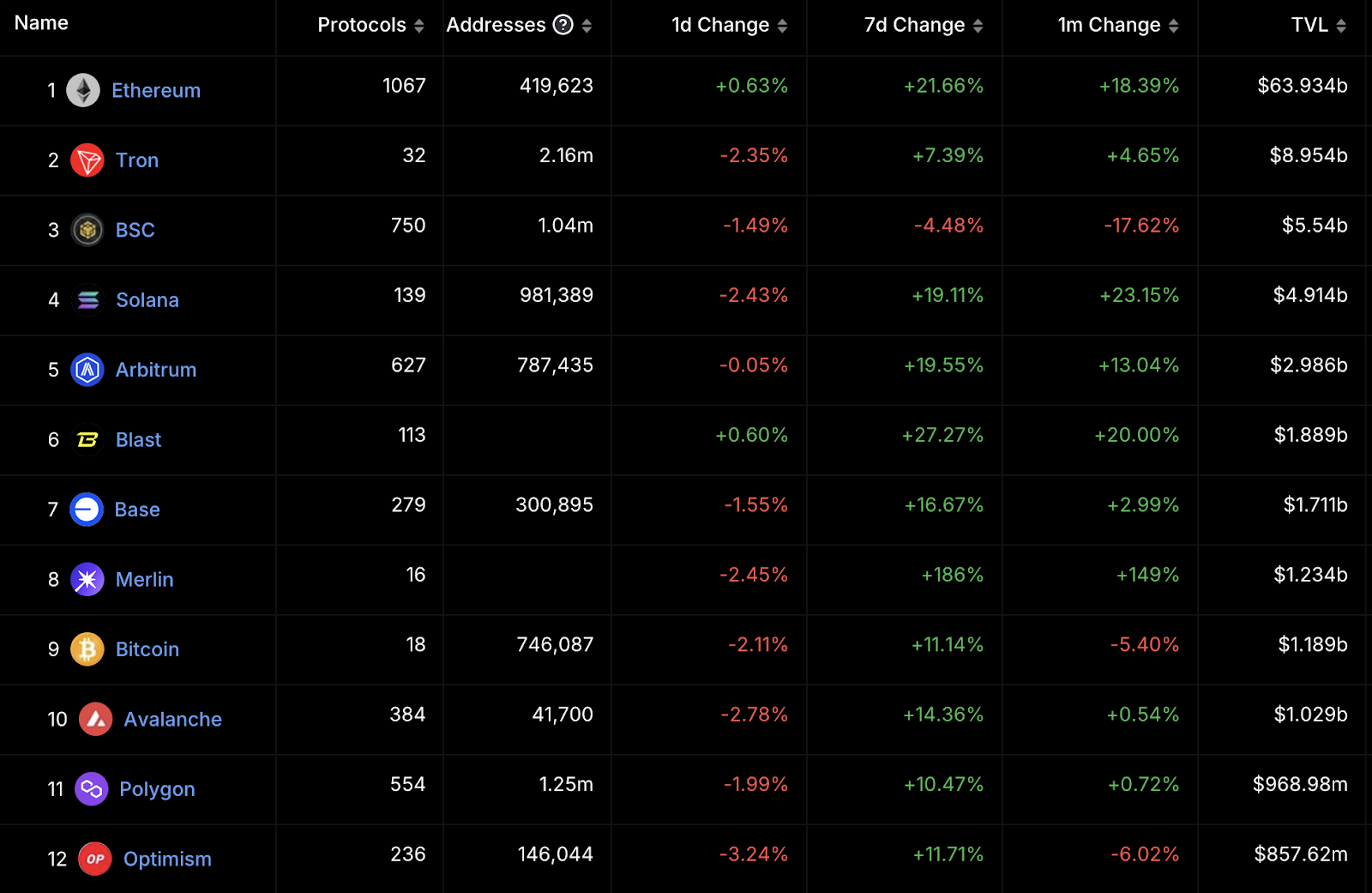The height and width of the screenshot is (893, 1372).
Task: Click the Name column header
Action: coord(41,23)
